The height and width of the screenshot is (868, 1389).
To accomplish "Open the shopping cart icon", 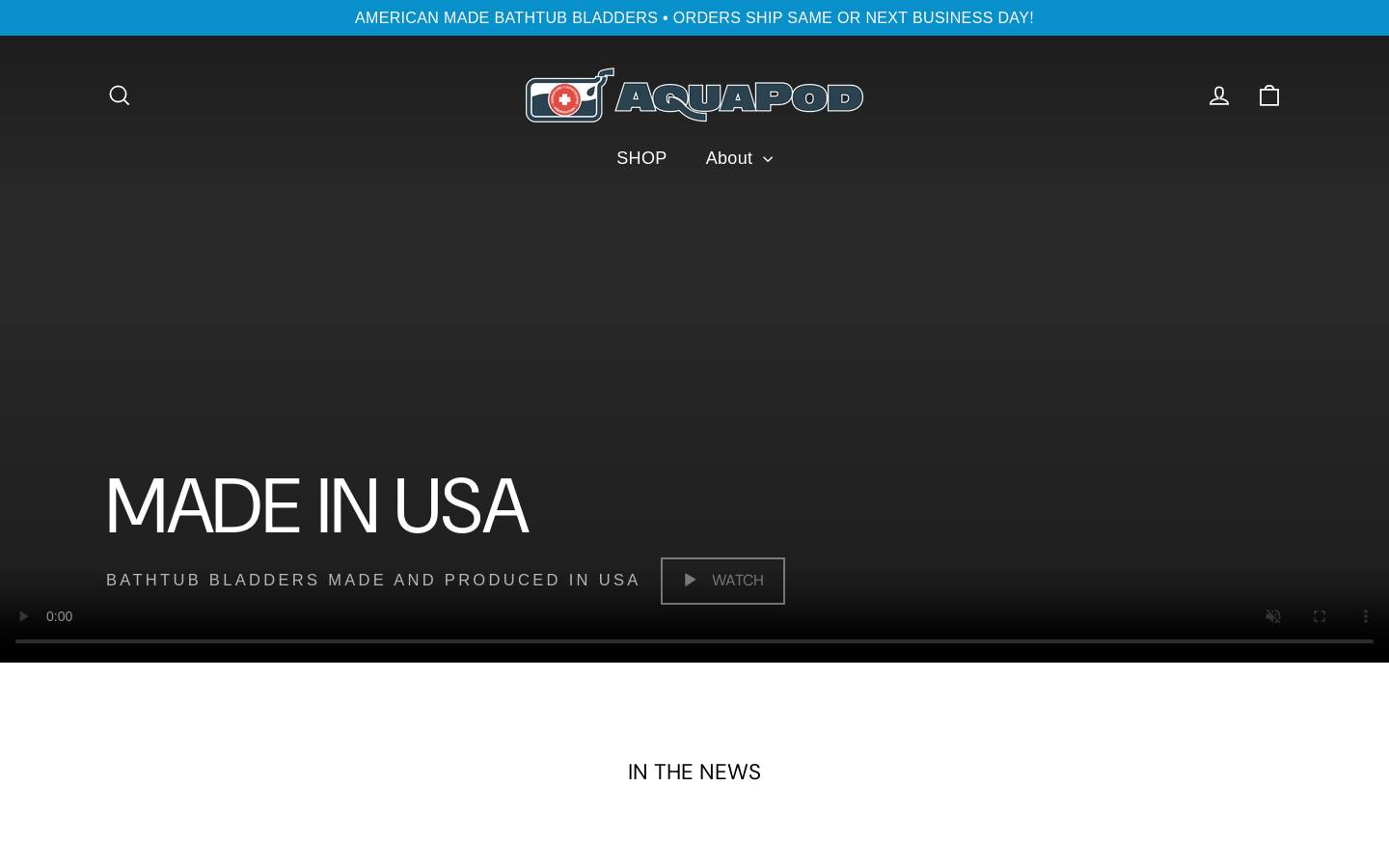I will (1269, 95).
